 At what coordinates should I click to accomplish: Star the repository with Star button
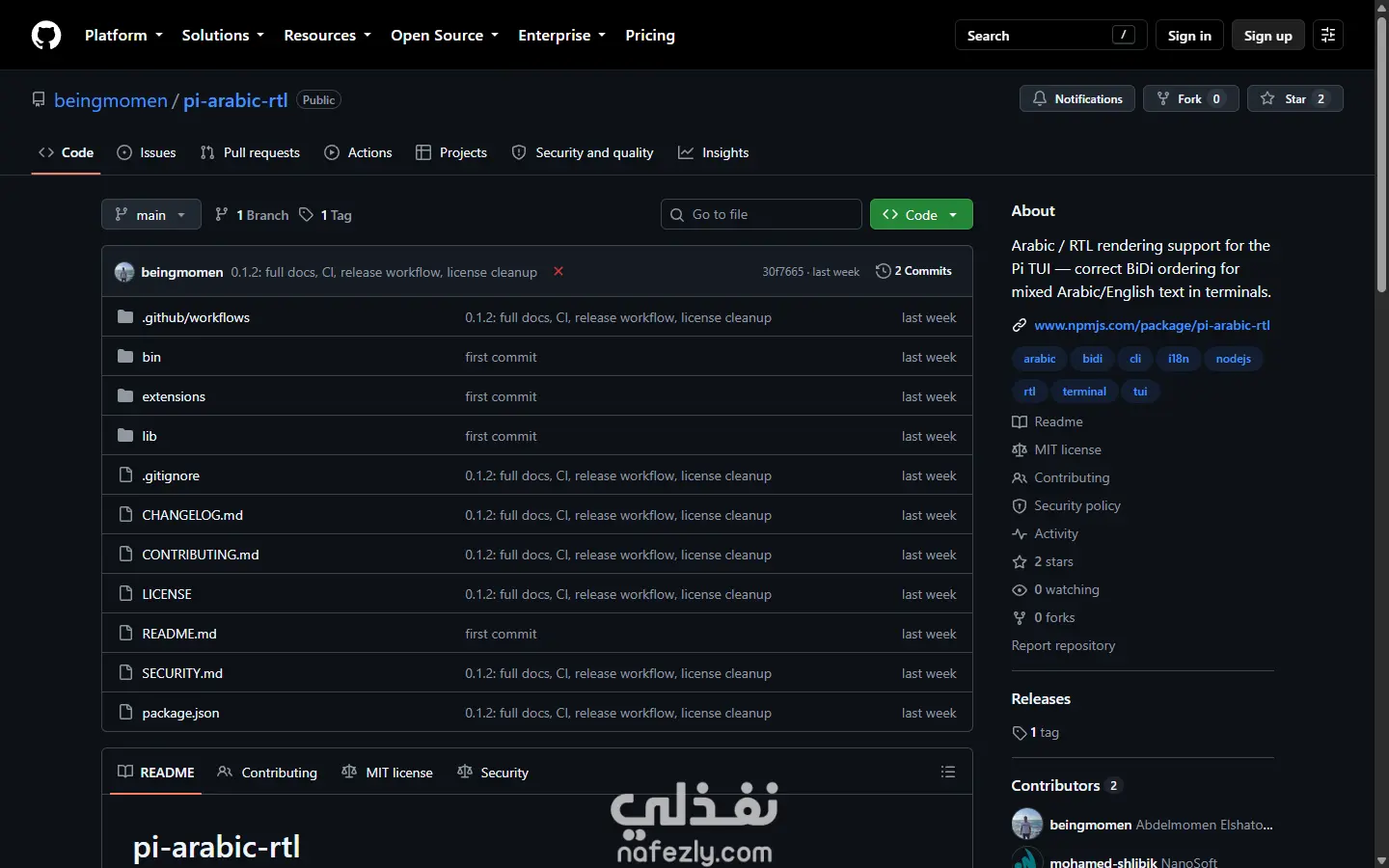1295,99
